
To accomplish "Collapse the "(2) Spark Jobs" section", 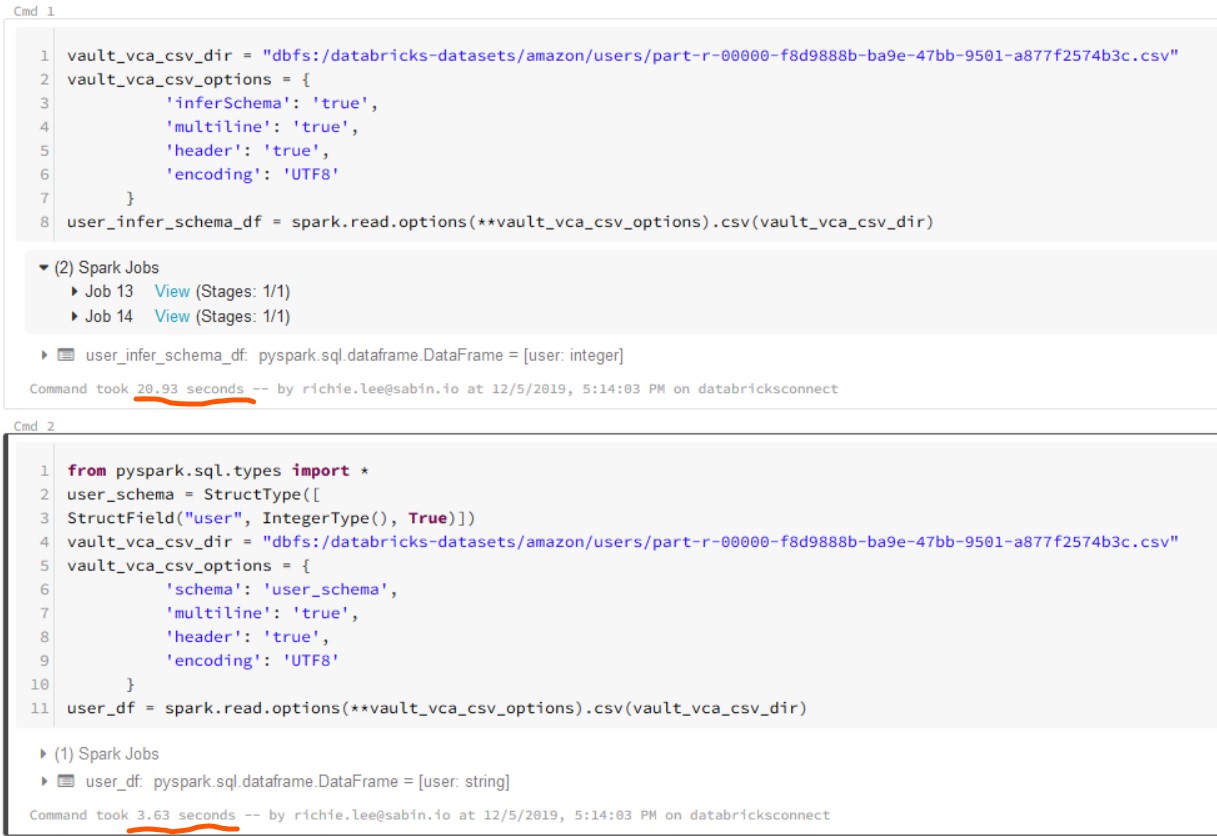I will 43,268.
